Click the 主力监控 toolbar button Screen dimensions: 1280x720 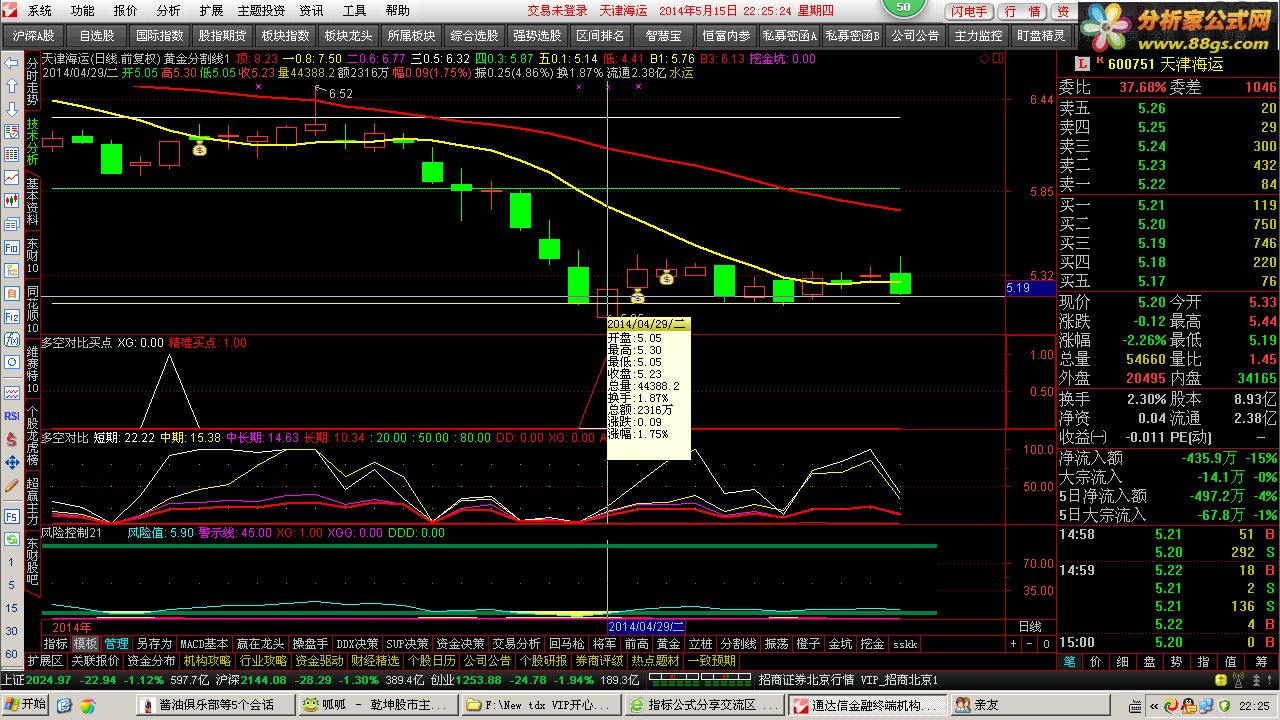tap(978, 35)
